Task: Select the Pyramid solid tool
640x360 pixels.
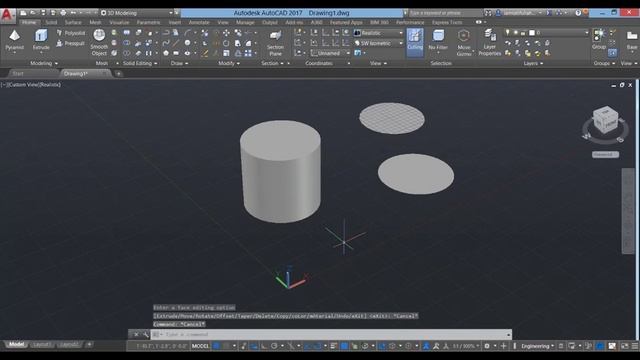Action: [x=14, y=40]
